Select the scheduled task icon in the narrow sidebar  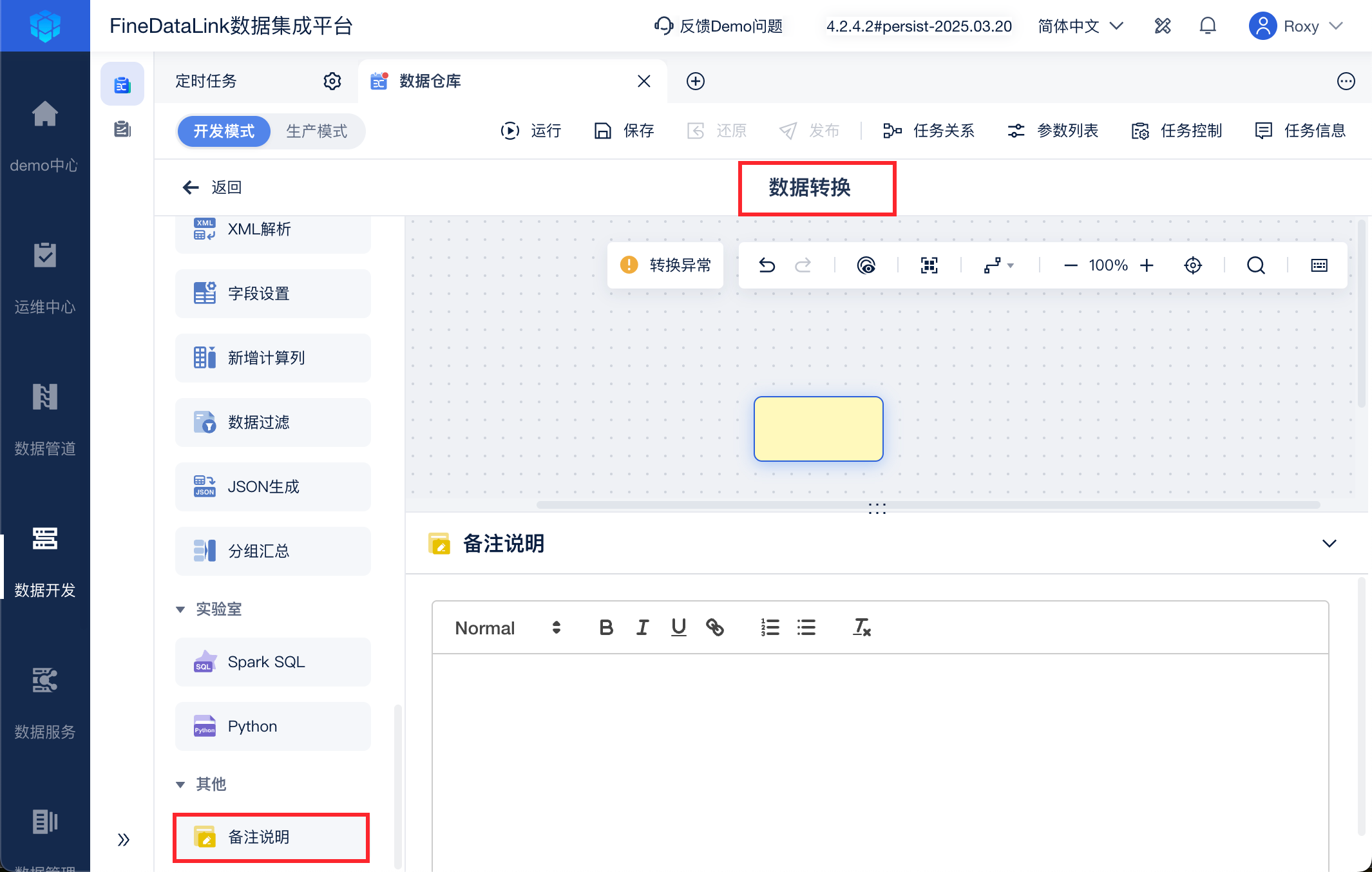[x=122, y=84]
